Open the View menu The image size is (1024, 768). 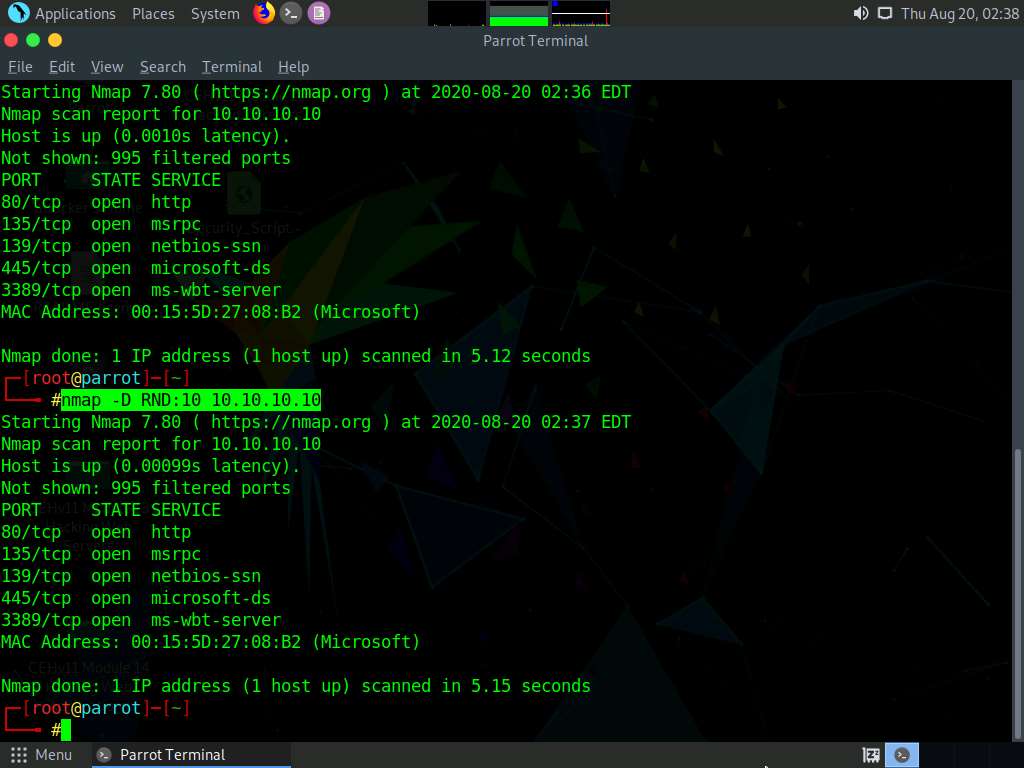107,67
